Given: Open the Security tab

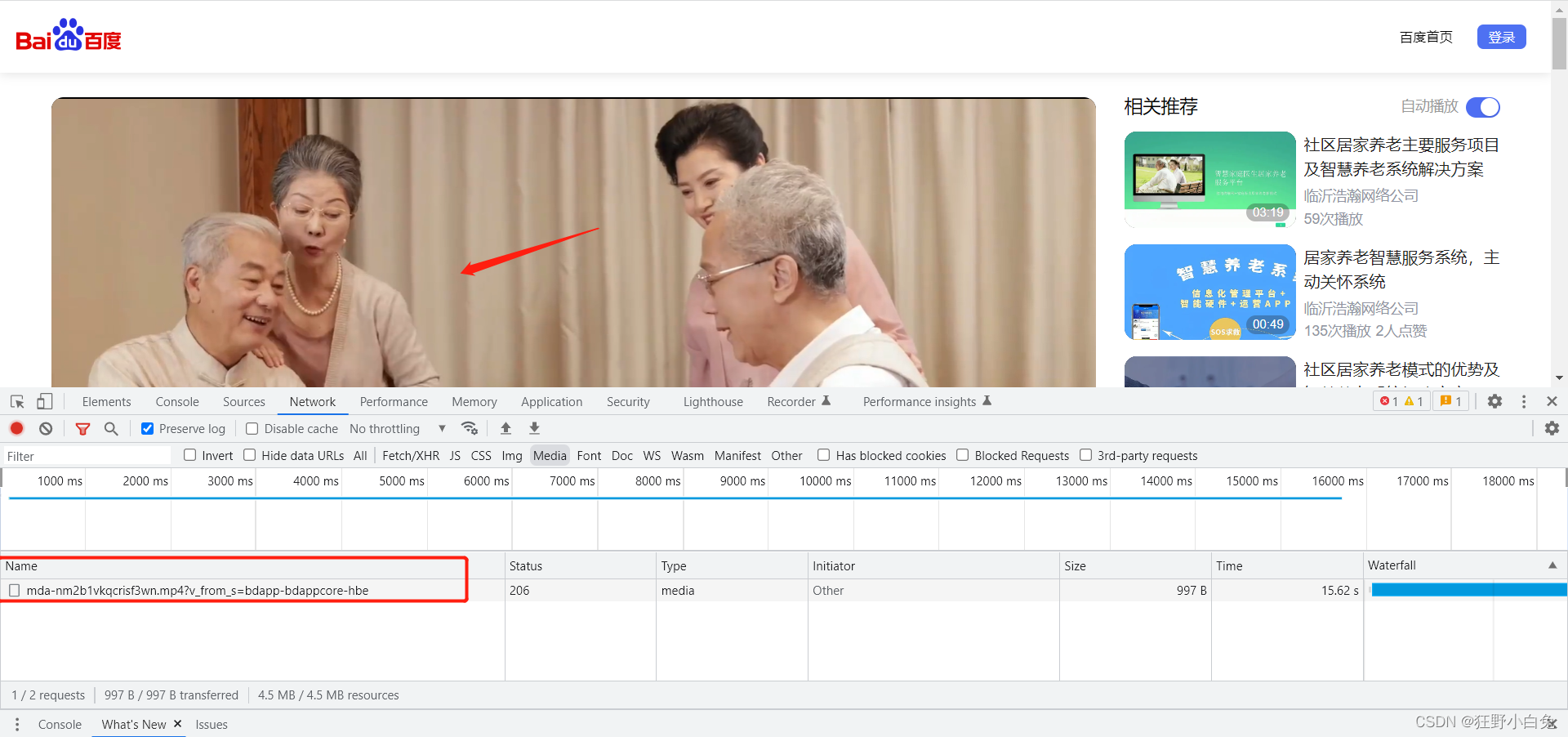Looking at the screenshot, I should pyautogui.click(x=628, y=401).
